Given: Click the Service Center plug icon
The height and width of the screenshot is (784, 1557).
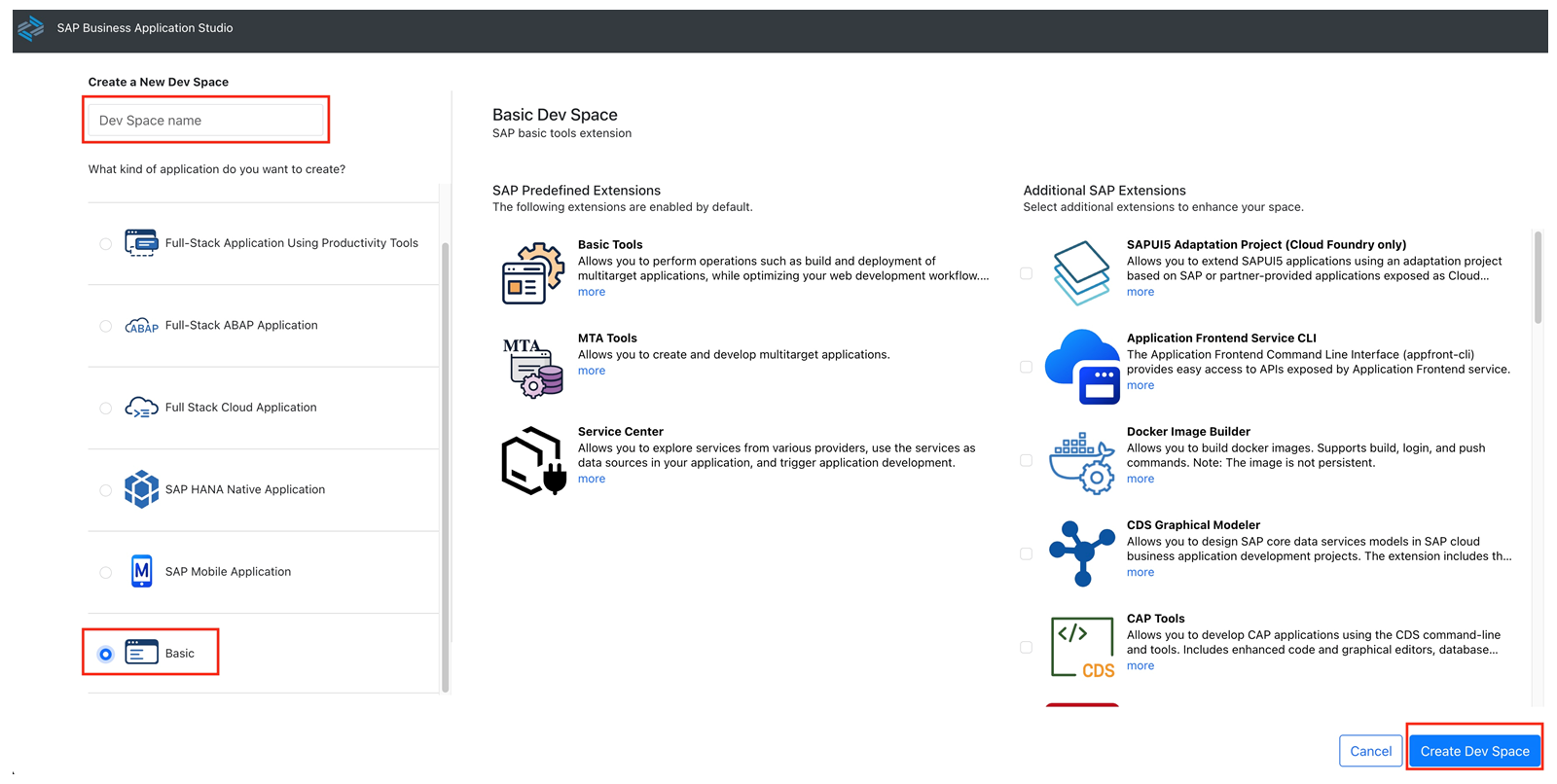Looking at the screenshot, I should pyautogui.click(x=533, y=461).
